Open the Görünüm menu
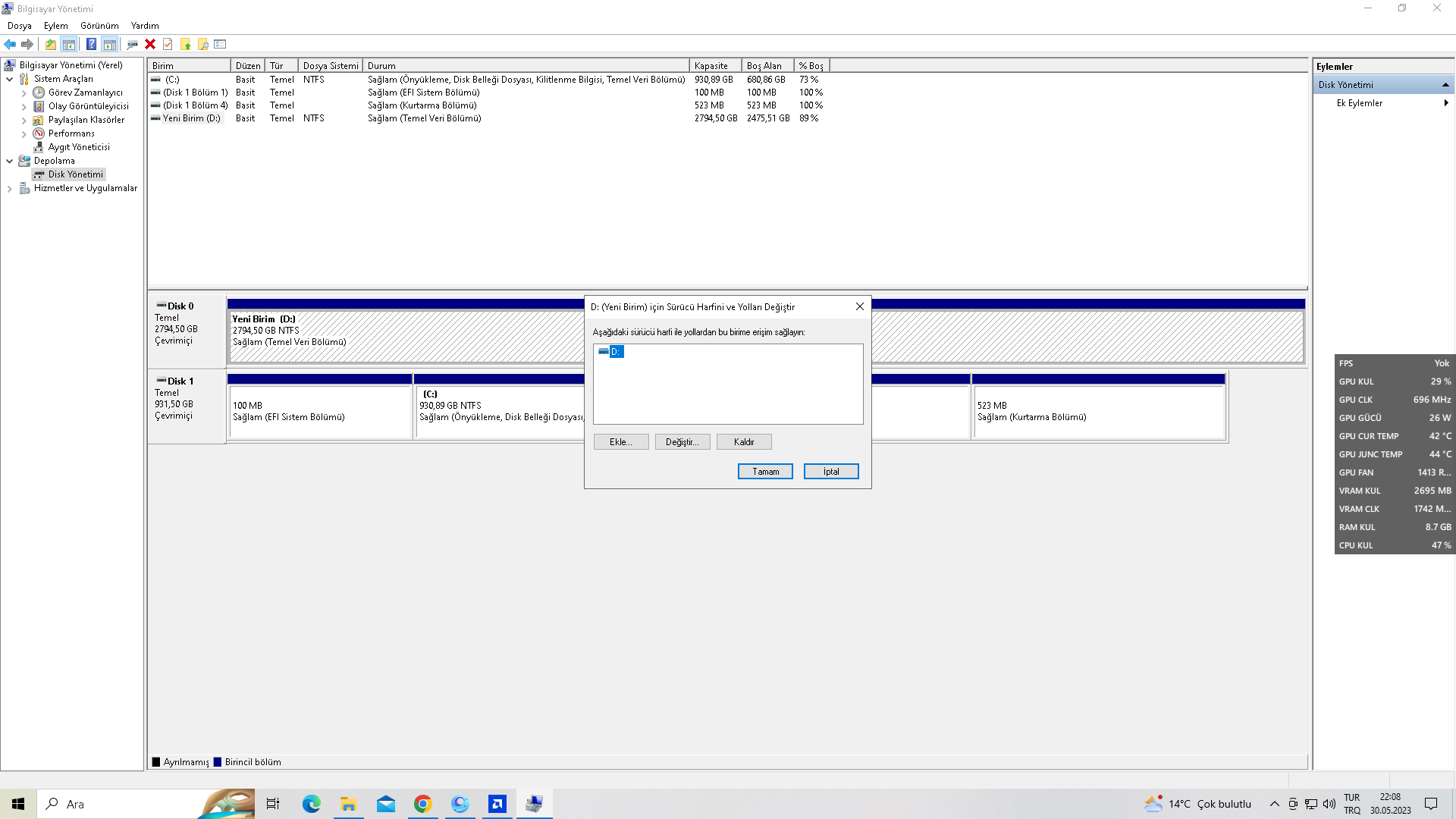Image resolution: width=1456 pixels, height=819 pixels. tap(99, 25)
